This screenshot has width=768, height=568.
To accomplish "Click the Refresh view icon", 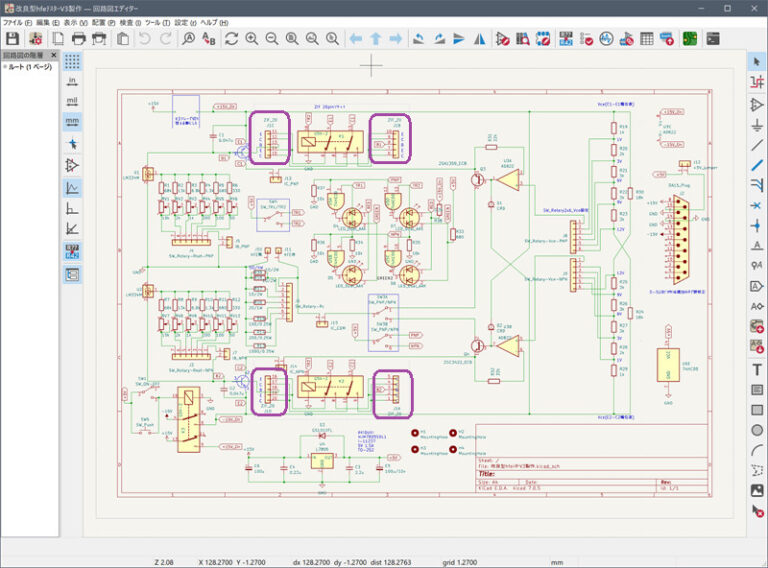I will coord(231,39).
